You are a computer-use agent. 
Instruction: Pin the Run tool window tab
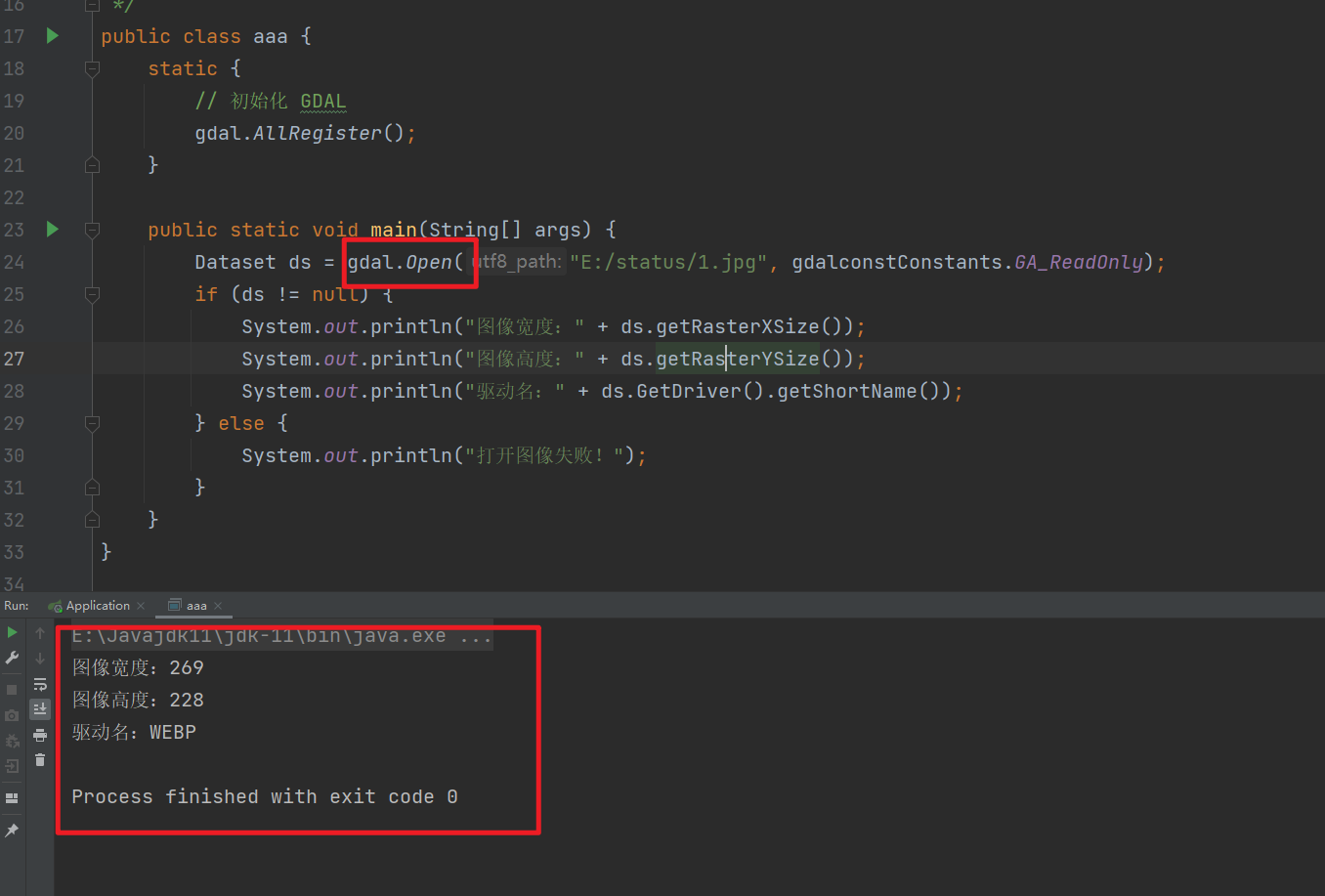click(x=12, y=830)
